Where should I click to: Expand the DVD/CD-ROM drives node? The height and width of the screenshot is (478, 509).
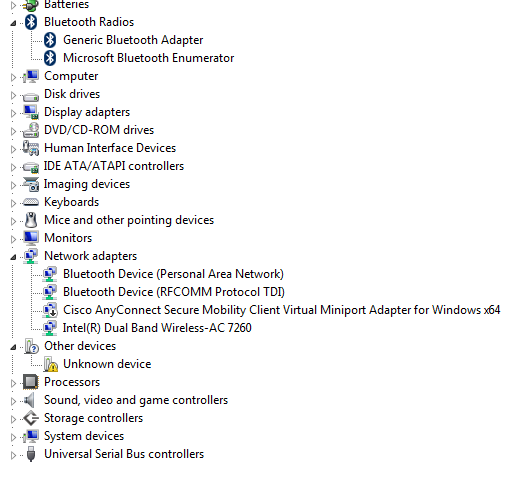tap(13, 131)
